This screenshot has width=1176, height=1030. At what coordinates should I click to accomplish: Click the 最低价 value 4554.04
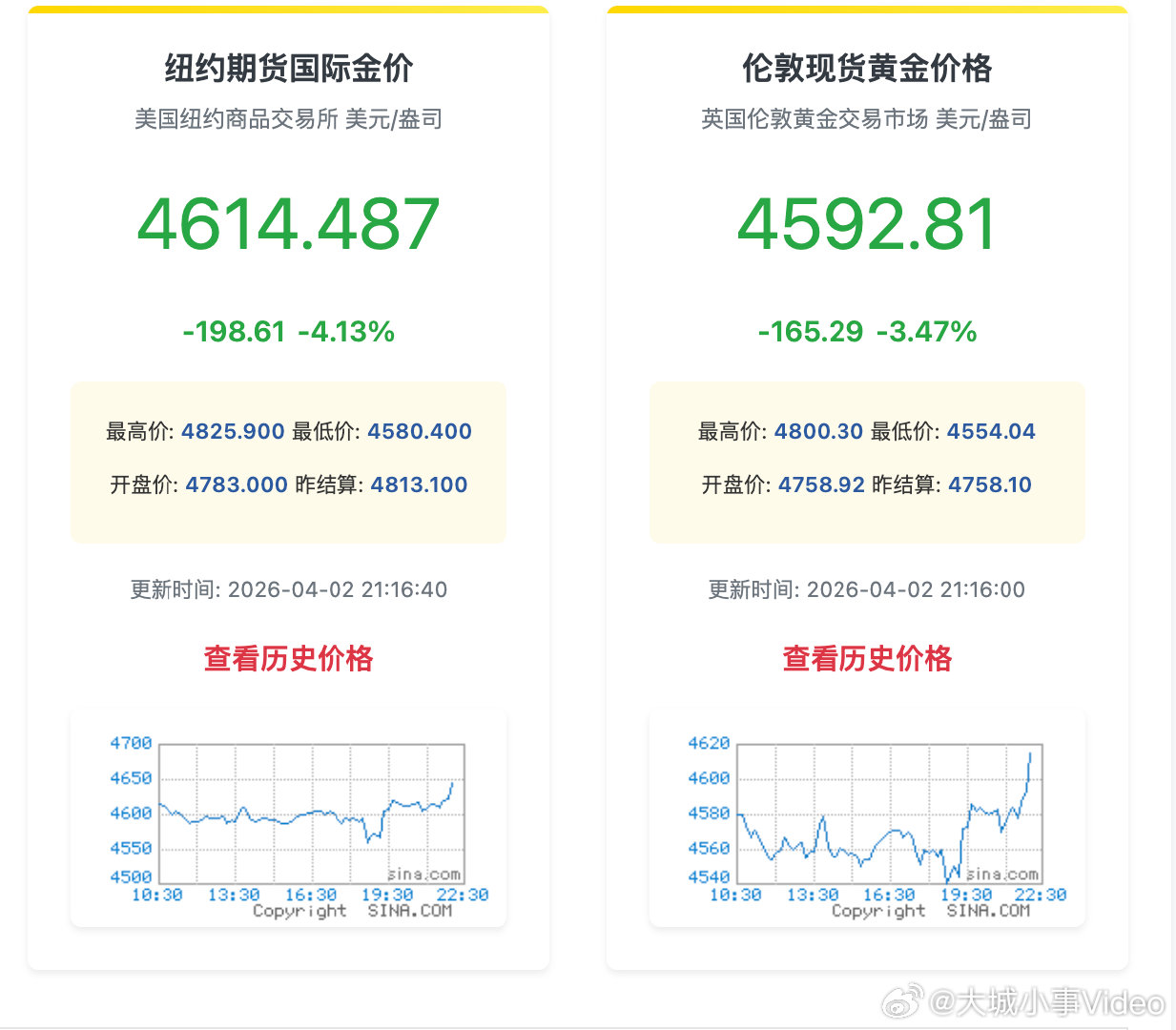(991, 431)
